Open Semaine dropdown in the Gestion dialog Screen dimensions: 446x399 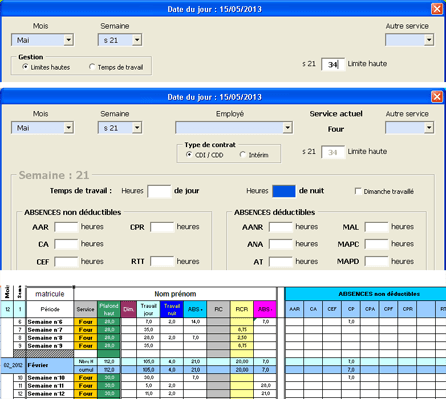[137, 40]
